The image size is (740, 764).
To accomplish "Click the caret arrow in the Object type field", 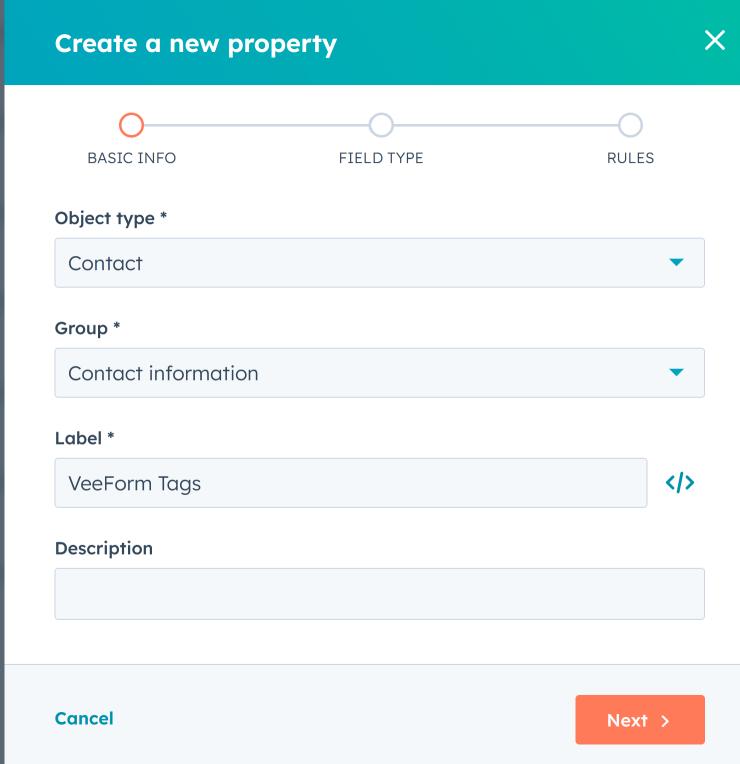I will pyautogui.click(x=676, y=262).
